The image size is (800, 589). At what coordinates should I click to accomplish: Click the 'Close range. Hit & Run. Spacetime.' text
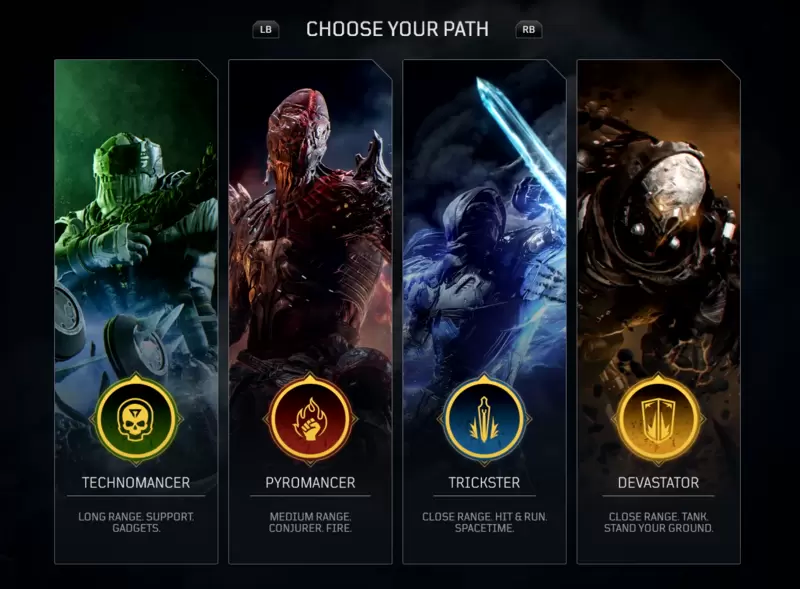pos(484,522)
